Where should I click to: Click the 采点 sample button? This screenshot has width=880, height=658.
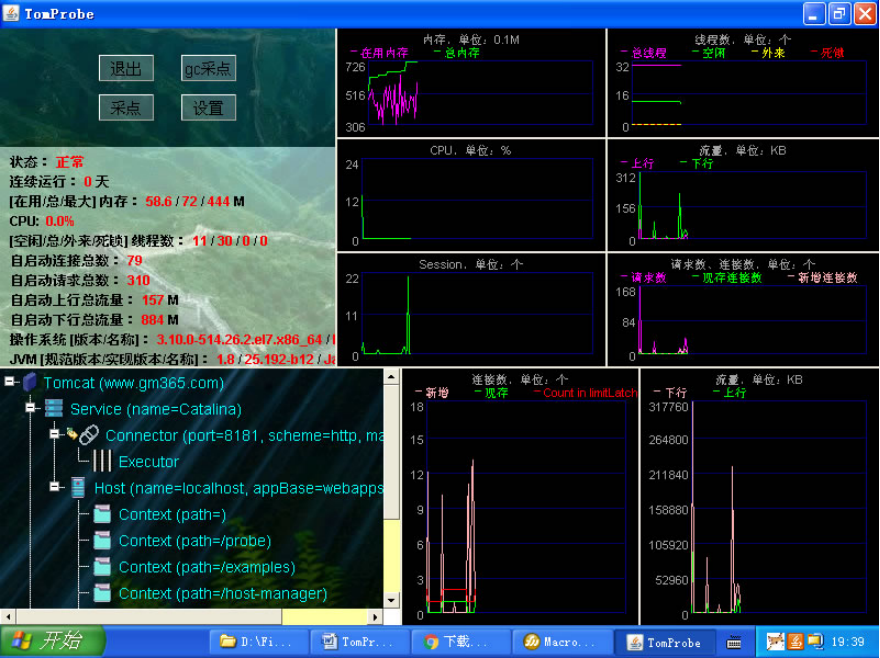[126, 107]
